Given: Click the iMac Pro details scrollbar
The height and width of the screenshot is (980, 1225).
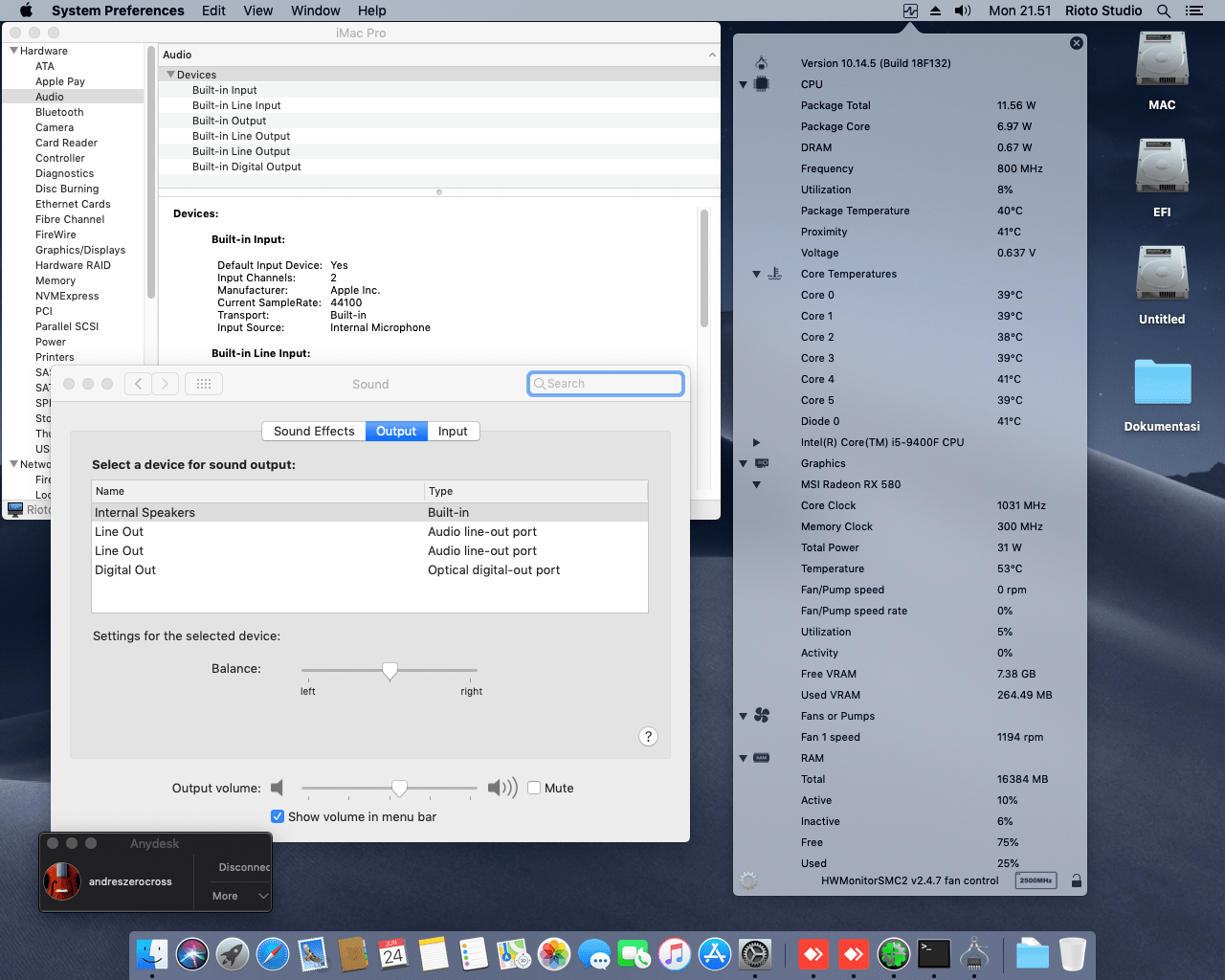Looking at the screenshot, I should pyautogui.click(x=704, y=269).
